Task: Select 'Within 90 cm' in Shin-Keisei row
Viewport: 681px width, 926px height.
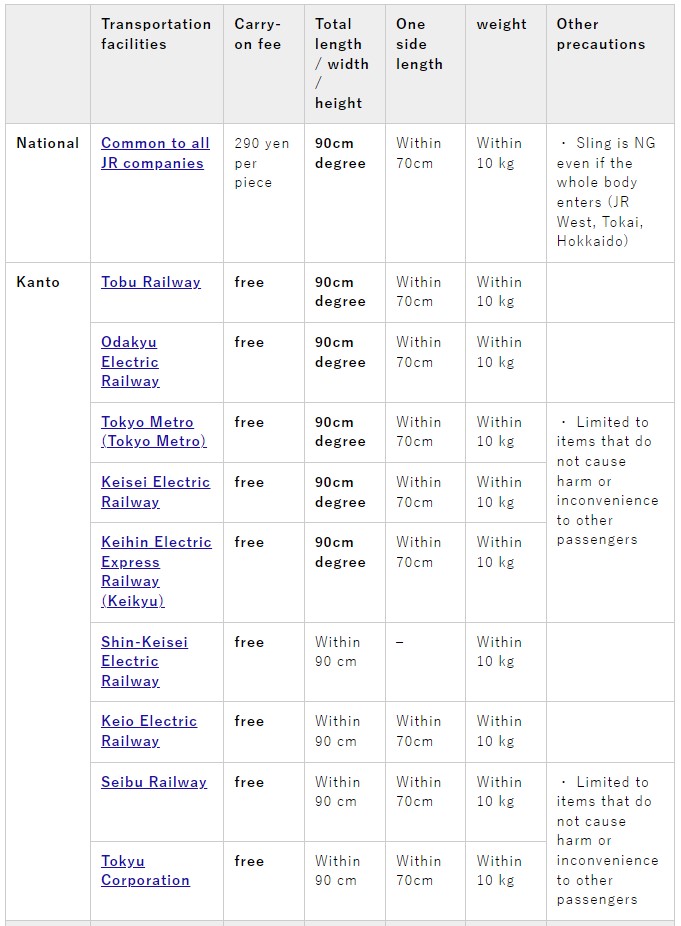Action: click(337, 651)
